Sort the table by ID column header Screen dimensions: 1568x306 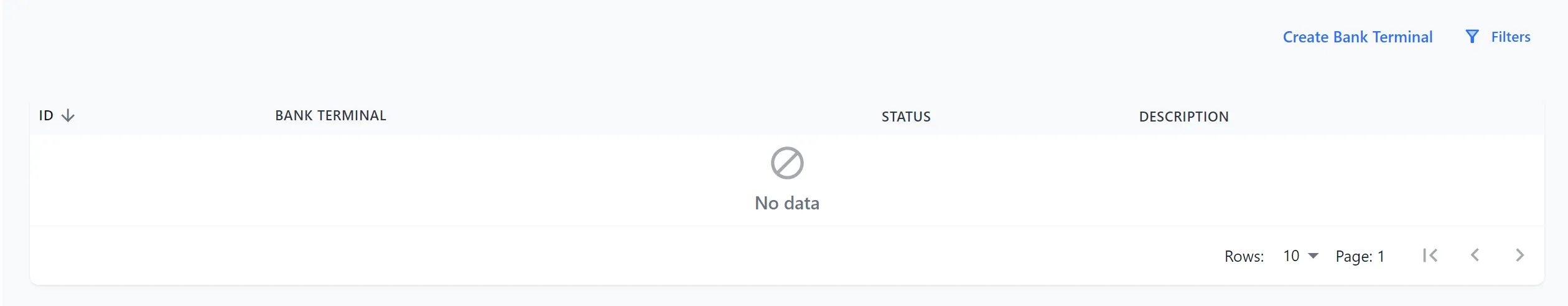pyautogui.click(x=46, y=116)
